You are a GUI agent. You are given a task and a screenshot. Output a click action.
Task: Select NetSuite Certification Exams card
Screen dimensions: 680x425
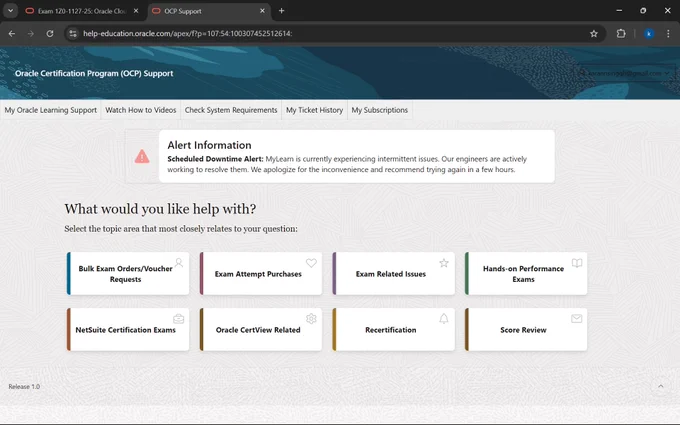(x=128, y=330)
